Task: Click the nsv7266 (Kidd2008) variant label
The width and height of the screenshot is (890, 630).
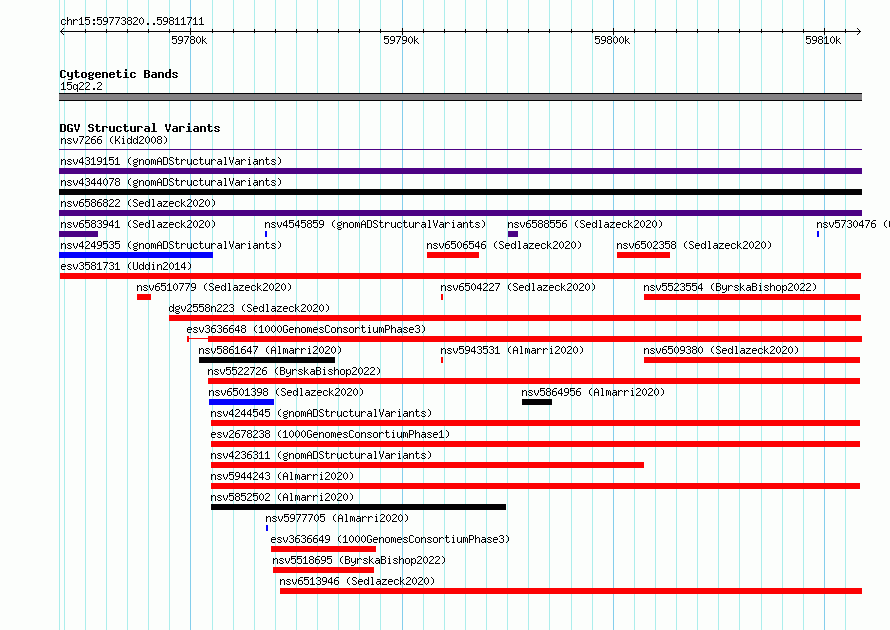Action: click(114, 140)
